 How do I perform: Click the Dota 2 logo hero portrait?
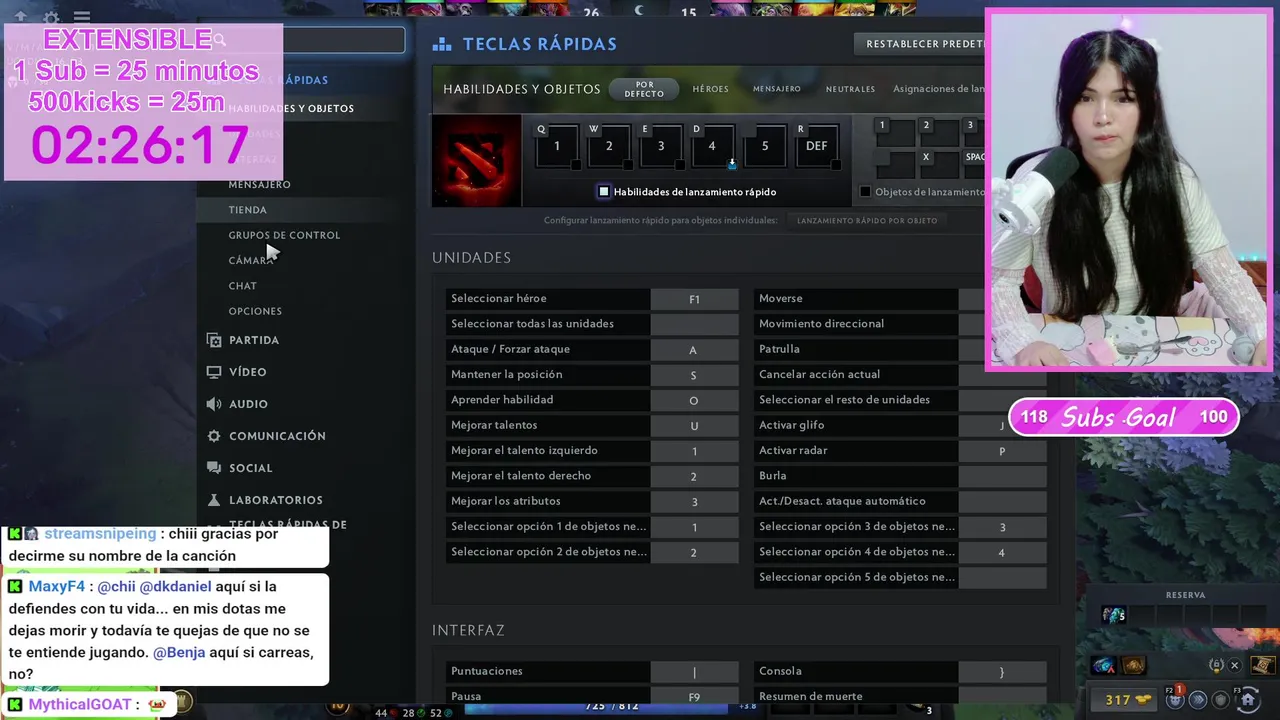click(476, 160)
